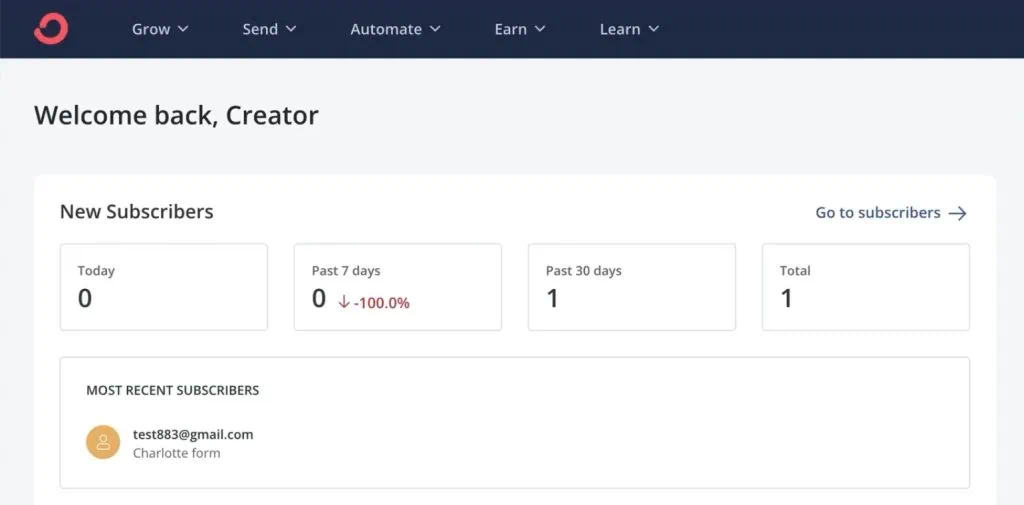The width and height of the screenshot is (1024, 505).
Task: Click the red down-arrow trend indicator
Action: coord(344,302)
